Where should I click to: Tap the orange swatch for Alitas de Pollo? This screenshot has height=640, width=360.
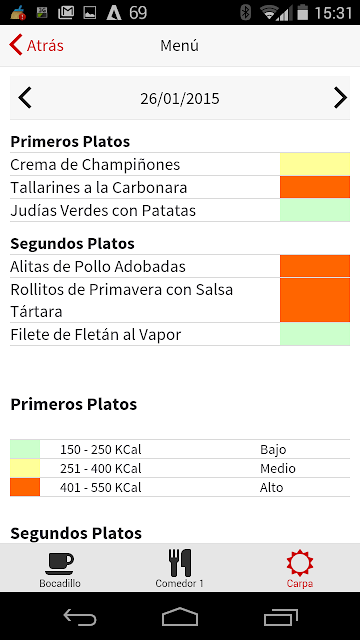click(315, 266)
